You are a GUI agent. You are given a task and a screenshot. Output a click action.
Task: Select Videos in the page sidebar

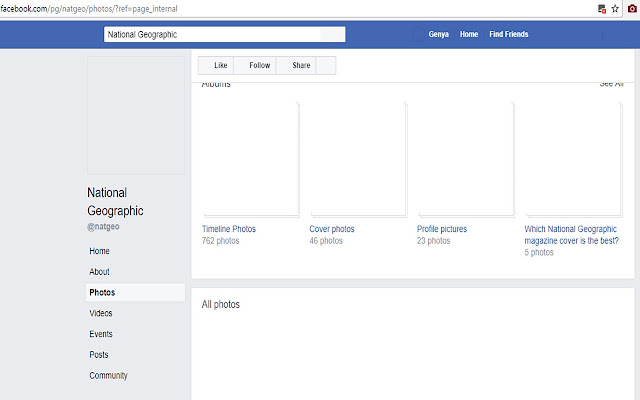100,313
